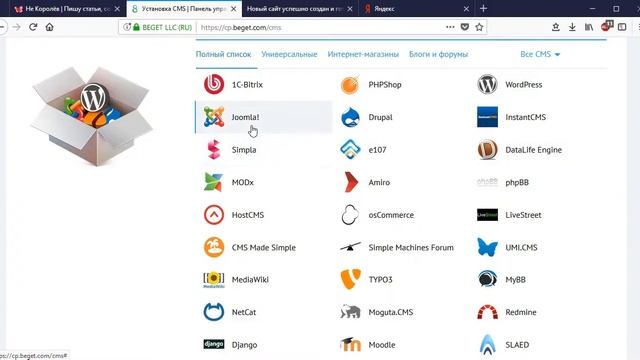Click the PHPShop logo icon
This screenshot has height=360, width=640.
tap(350, 84)
